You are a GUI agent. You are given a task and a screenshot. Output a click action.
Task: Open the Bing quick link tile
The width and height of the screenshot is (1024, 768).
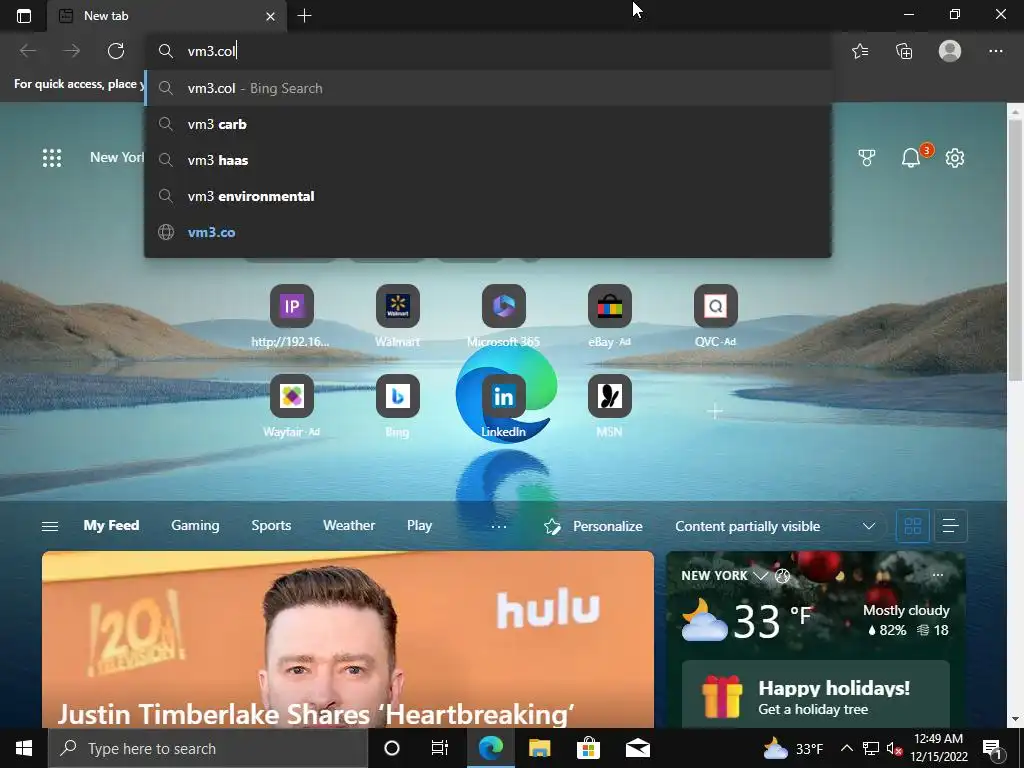[x=398, y=406]
